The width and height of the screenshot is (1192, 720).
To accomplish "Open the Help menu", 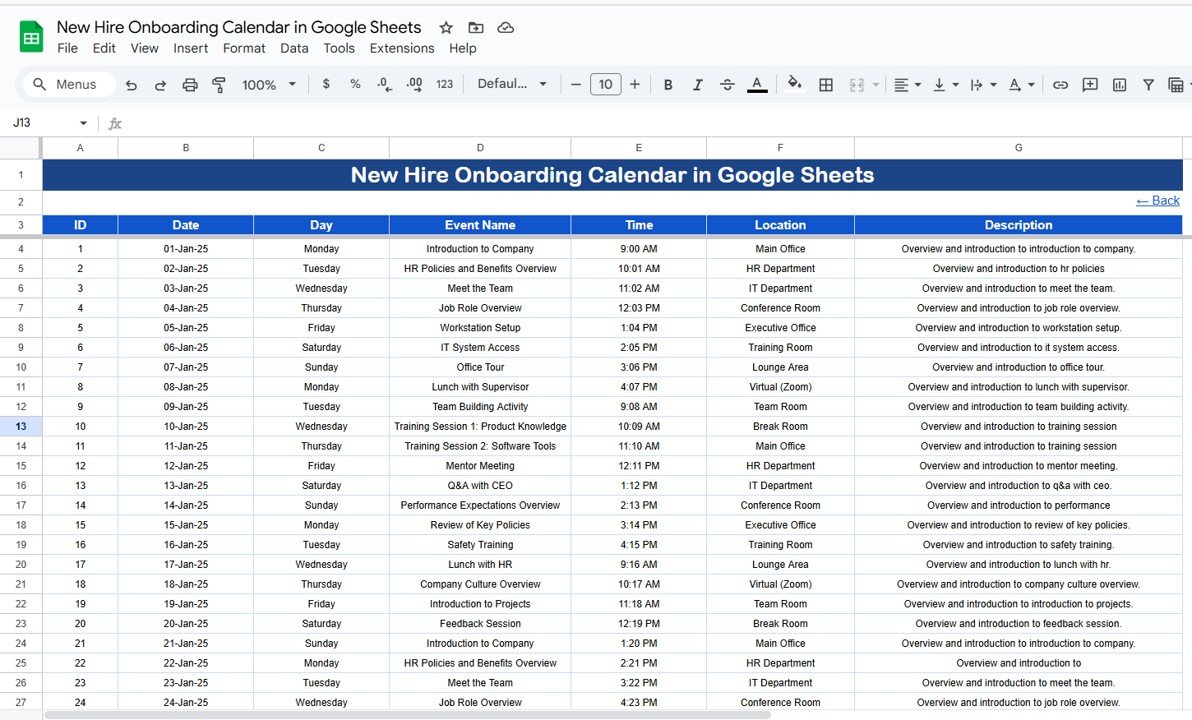I will [462, 49].
